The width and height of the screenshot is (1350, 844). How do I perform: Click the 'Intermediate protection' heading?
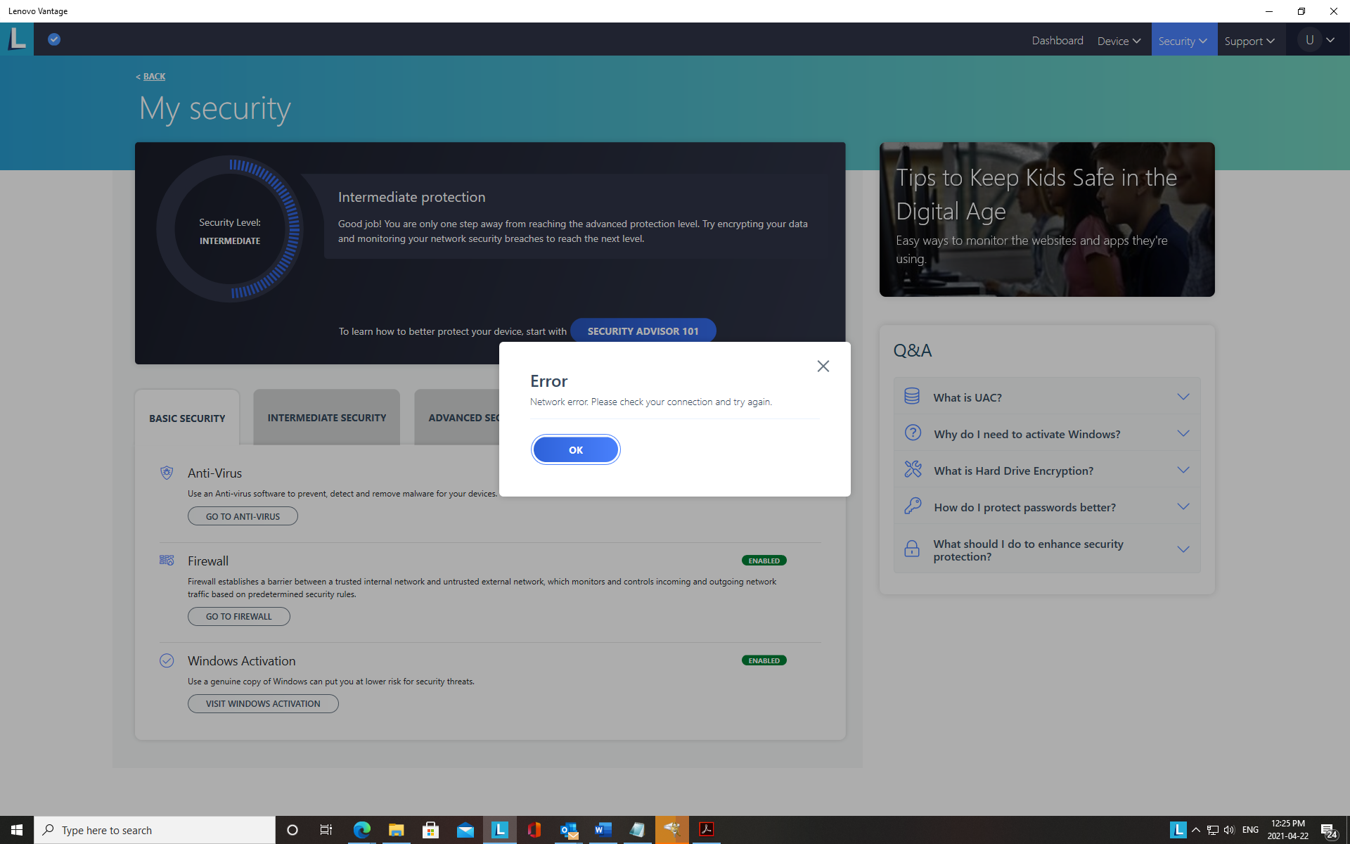click(x=411, y=197)
